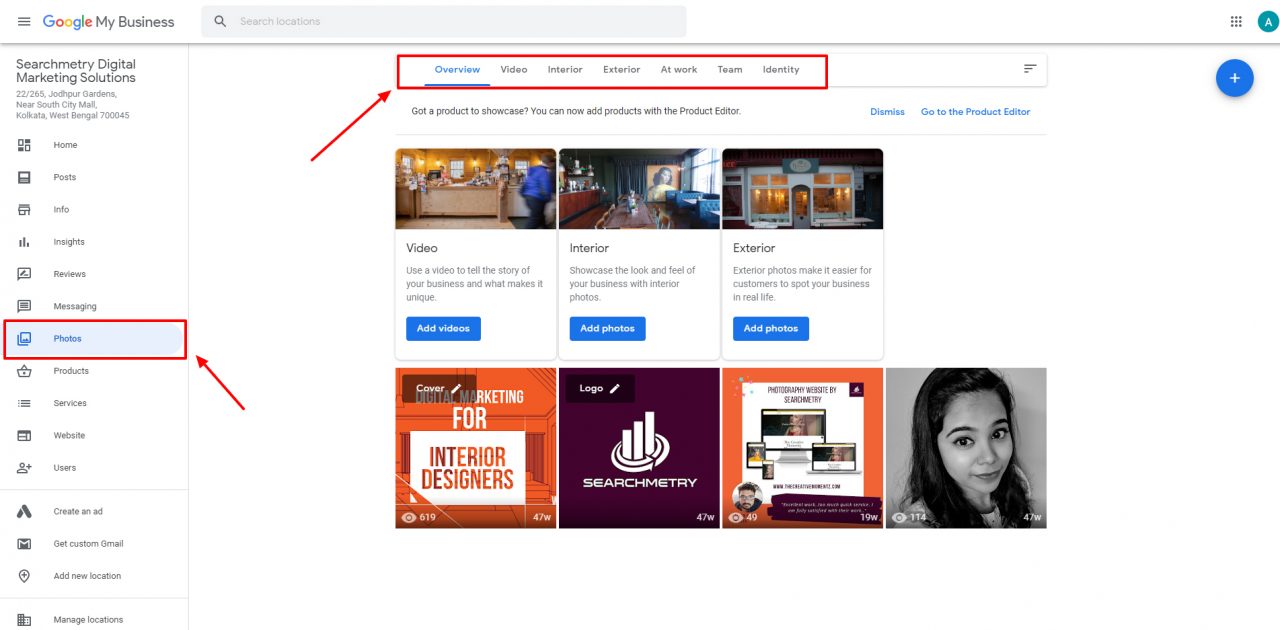
Task: Click Add photos under Interior
Action: [x=607, y=328]
